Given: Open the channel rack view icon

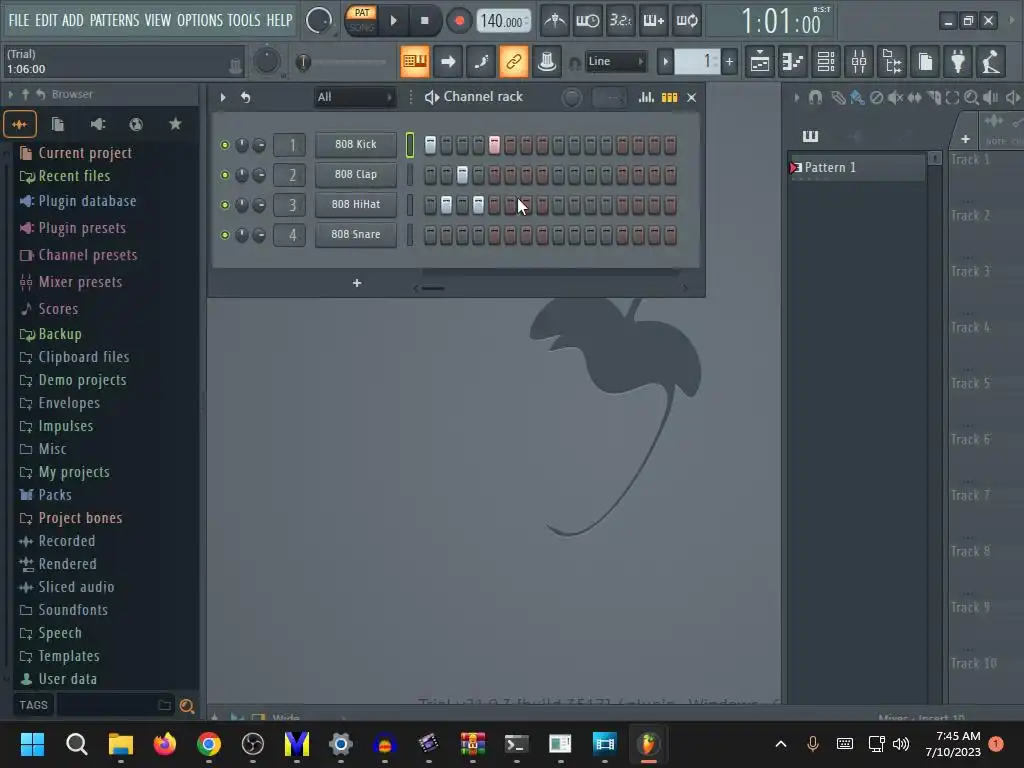Looking at the screenshot, I should (x=826, y=61).
